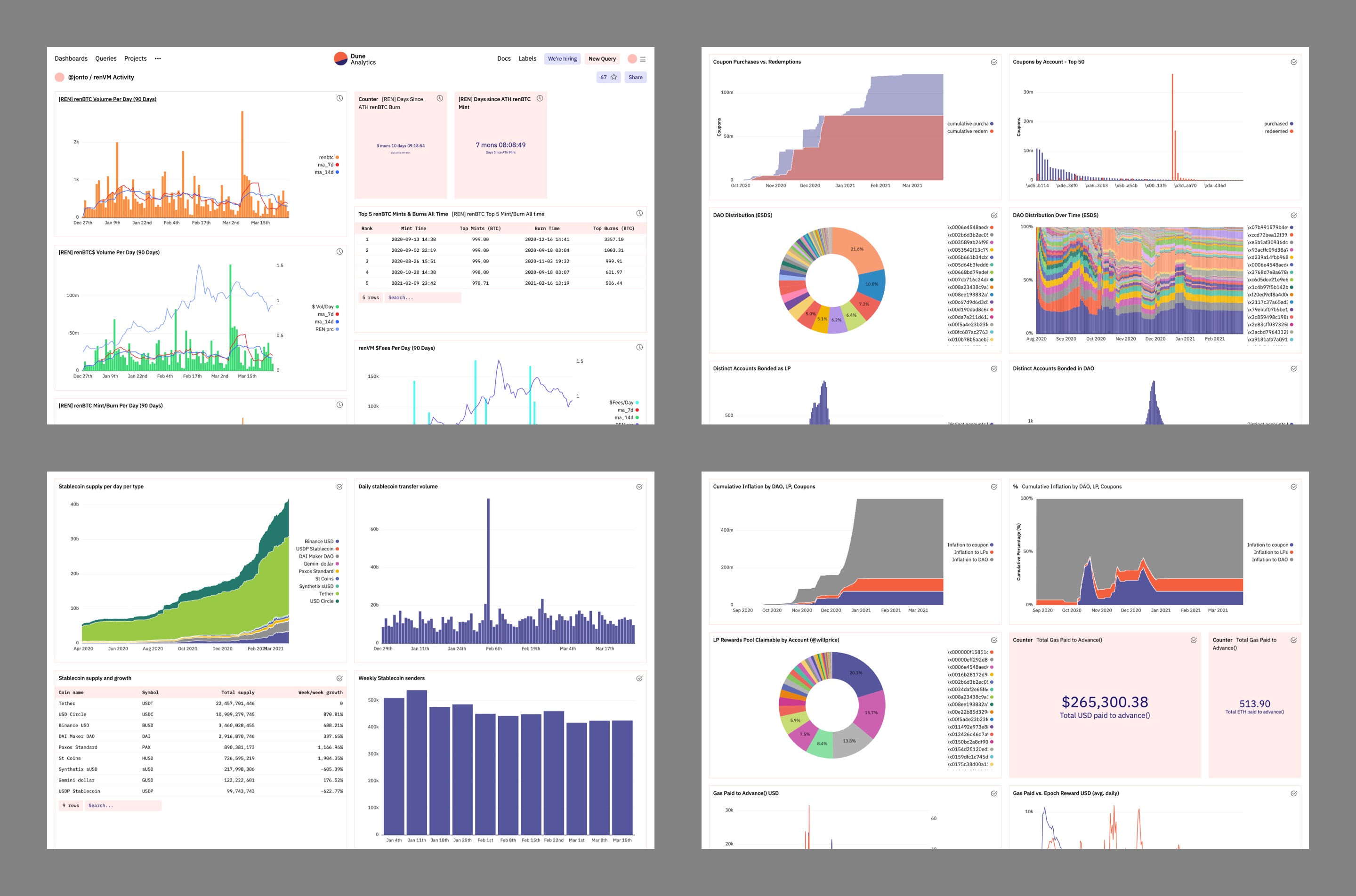The image size is (1356, 896).
Task: Click the 9 rows badge under Stablecoin table
Action: tap(71, 805)
